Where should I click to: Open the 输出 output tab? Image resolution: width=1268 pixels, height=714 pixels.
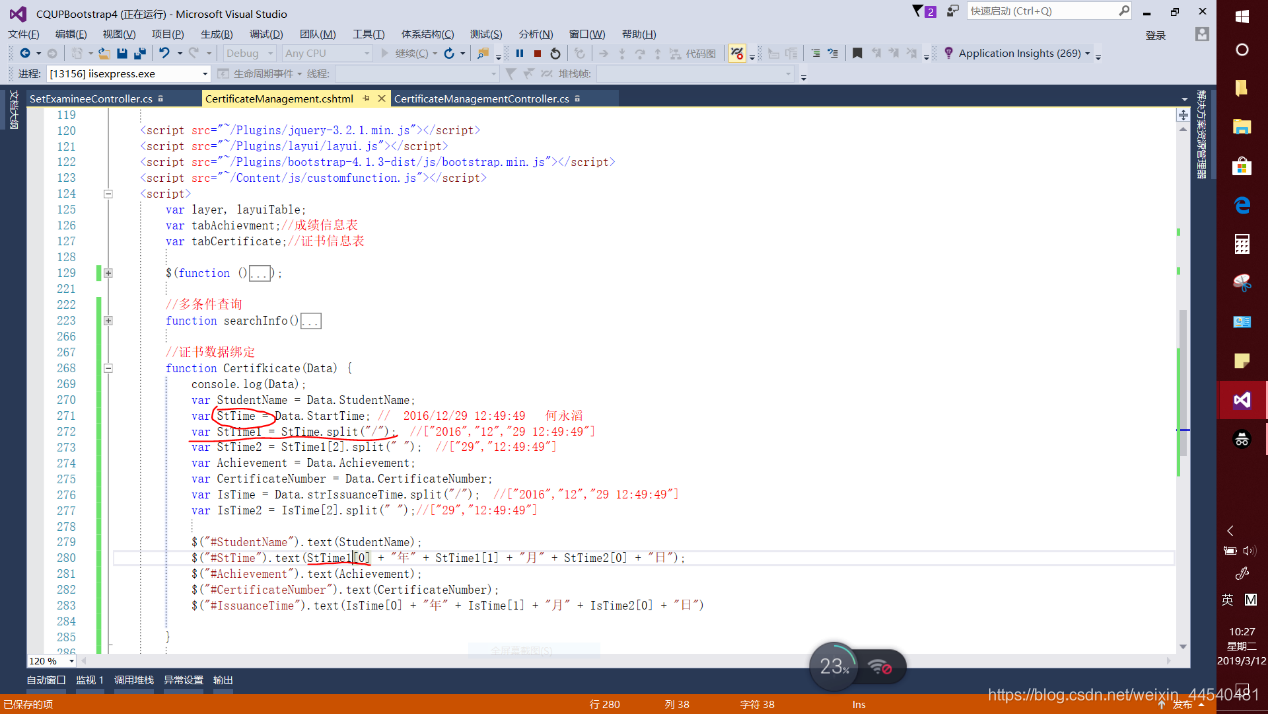pos(223,680)
